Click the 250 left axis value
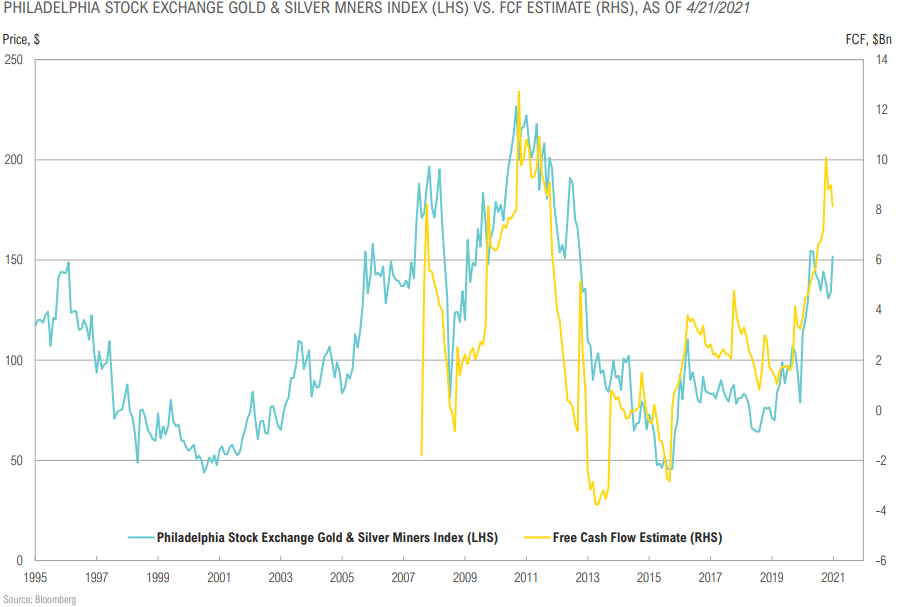The height and width of the screenshot is (607, 899). click(14, 60)
